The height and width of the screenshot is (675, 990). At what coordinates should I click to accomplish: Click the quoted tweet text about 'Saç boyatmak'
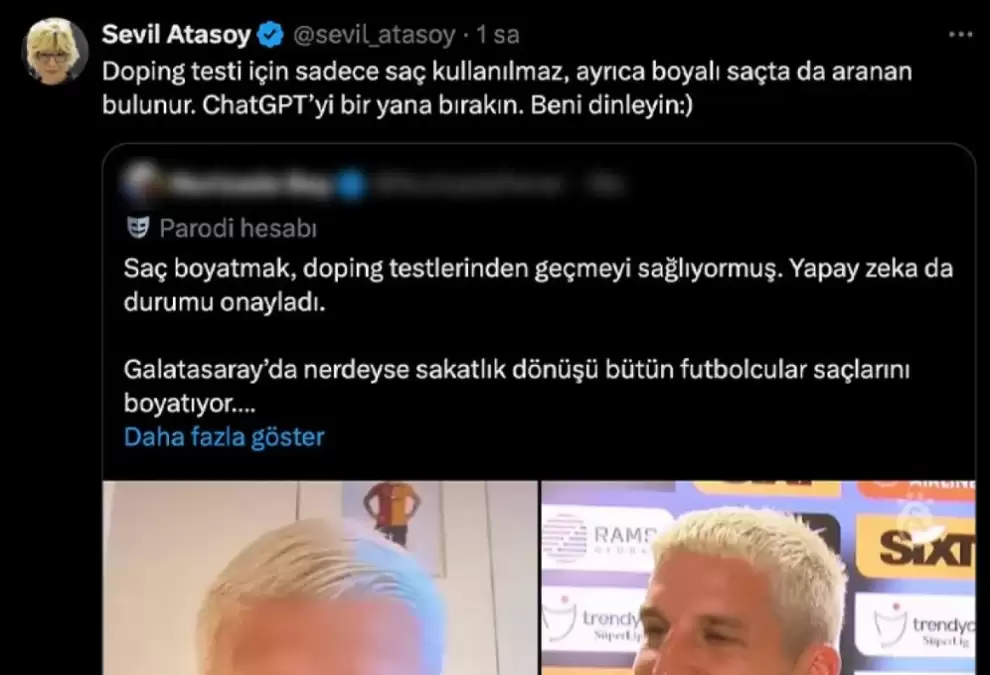point(538,285)
